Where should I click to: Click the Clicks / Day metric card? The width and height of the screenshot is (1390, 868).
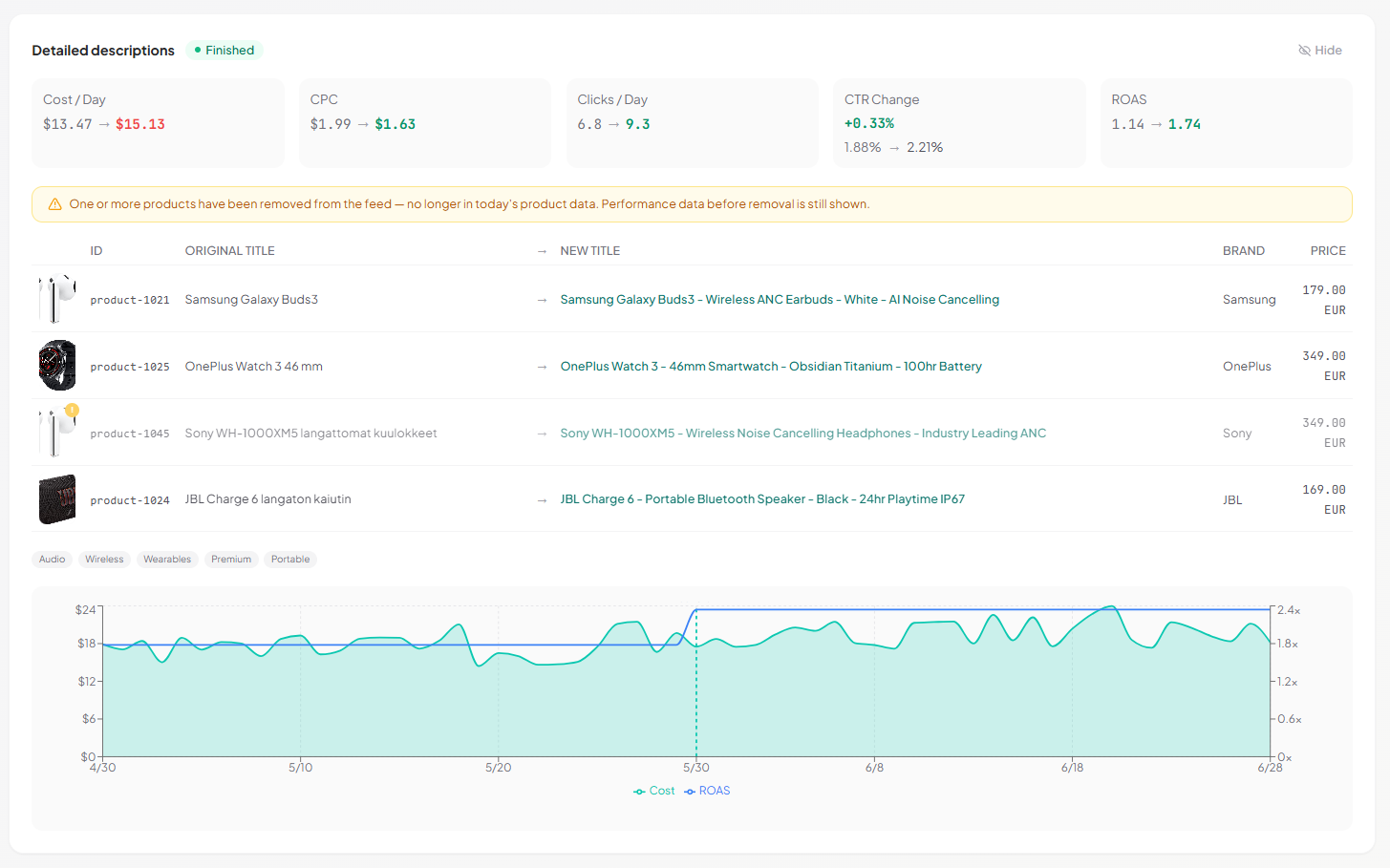coord(693,123)
